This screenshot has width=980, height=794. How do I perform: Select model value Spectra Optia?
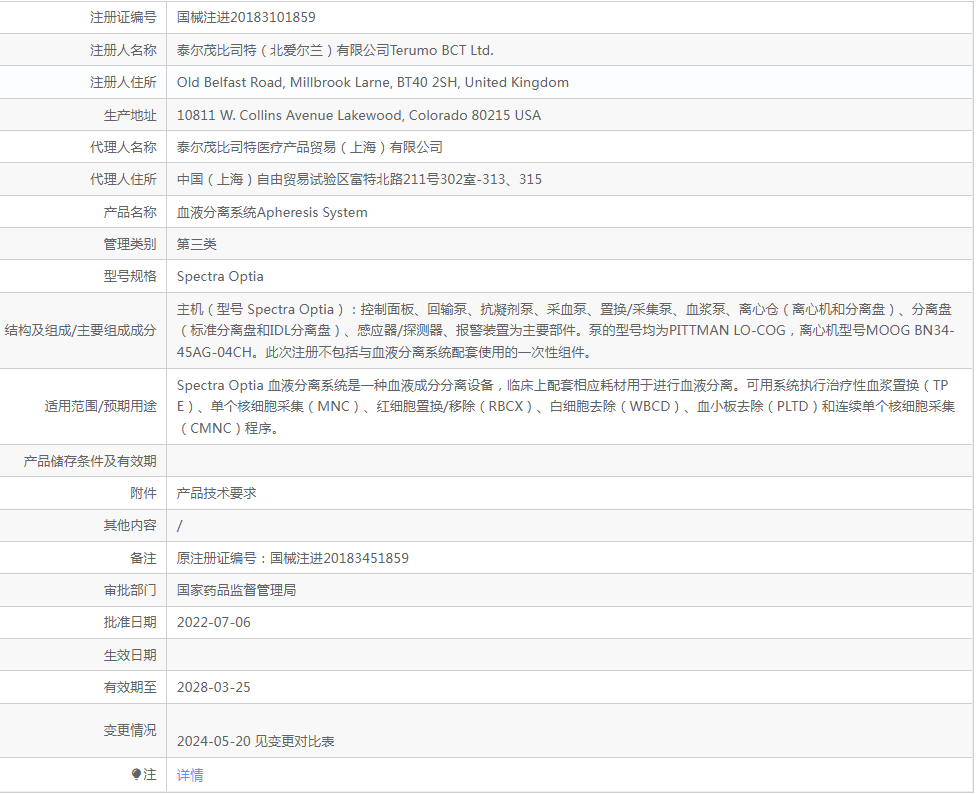pyautogui.click(x=220, y=276)
